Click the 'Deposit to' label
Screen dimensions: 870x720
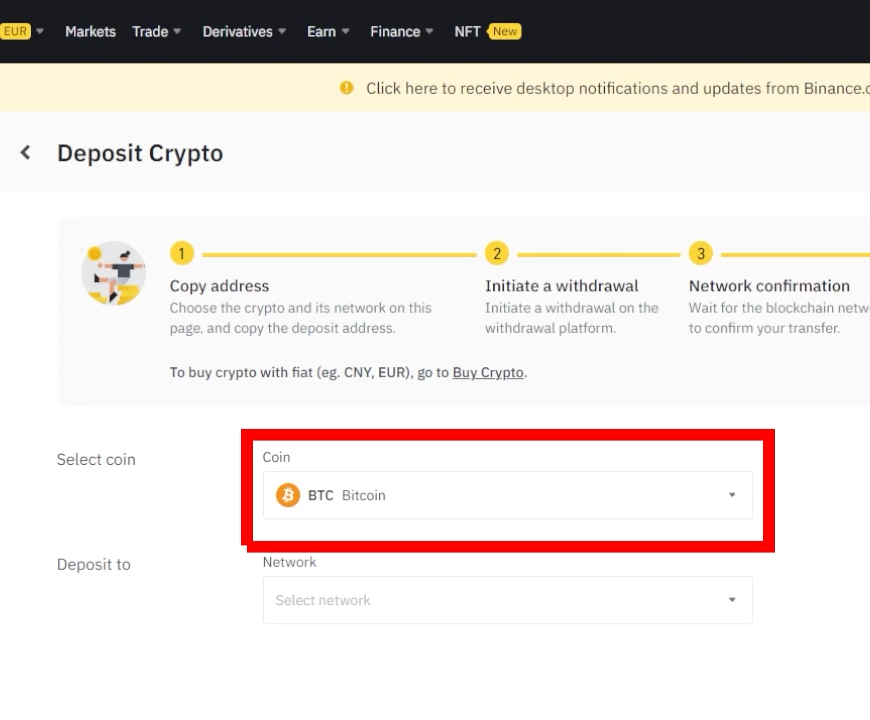click(94, 564)
